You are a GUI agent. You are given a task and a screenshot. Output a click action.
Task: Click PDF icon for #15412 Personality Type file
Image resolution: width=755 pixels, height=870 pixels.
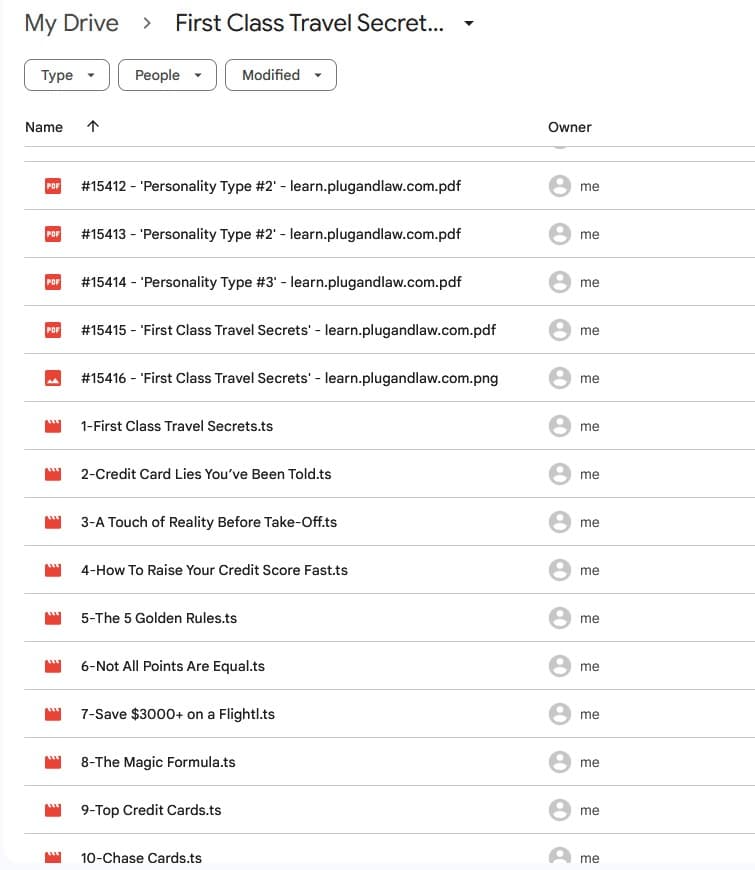click(x=53, y=186)
